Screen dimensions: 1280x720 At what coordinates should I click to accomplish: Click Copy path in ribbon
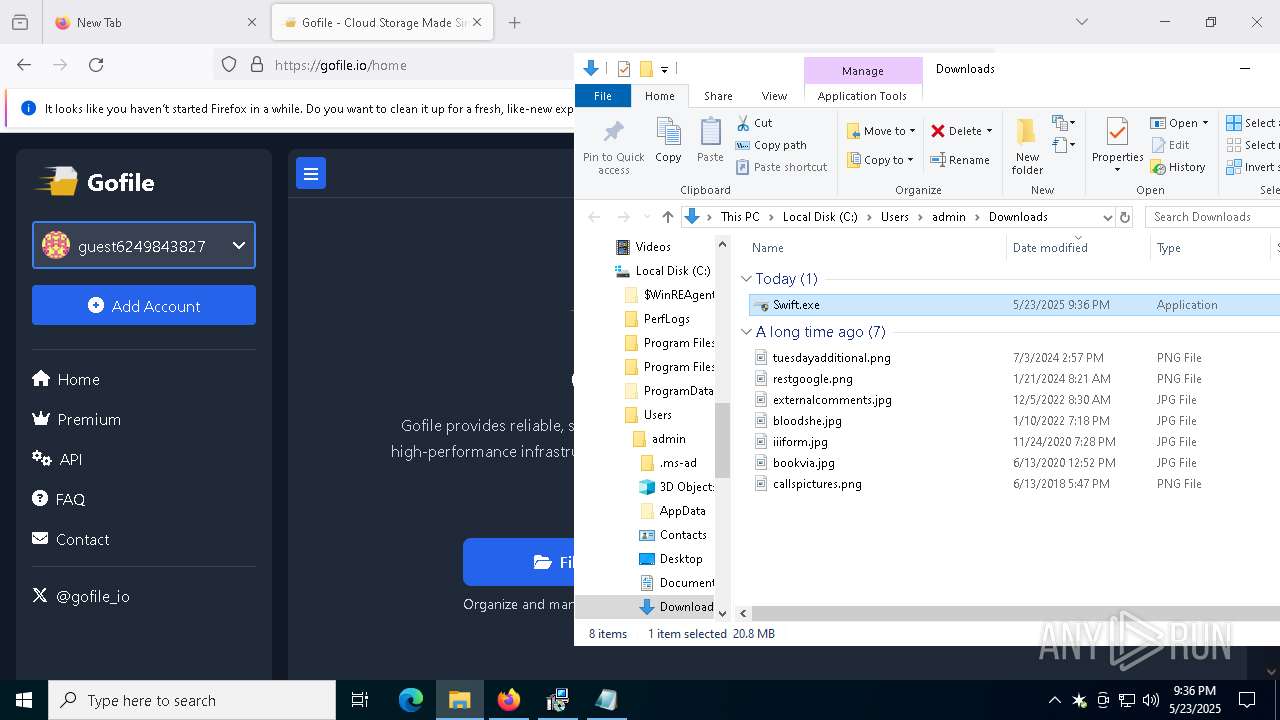[x=771, y=145]
